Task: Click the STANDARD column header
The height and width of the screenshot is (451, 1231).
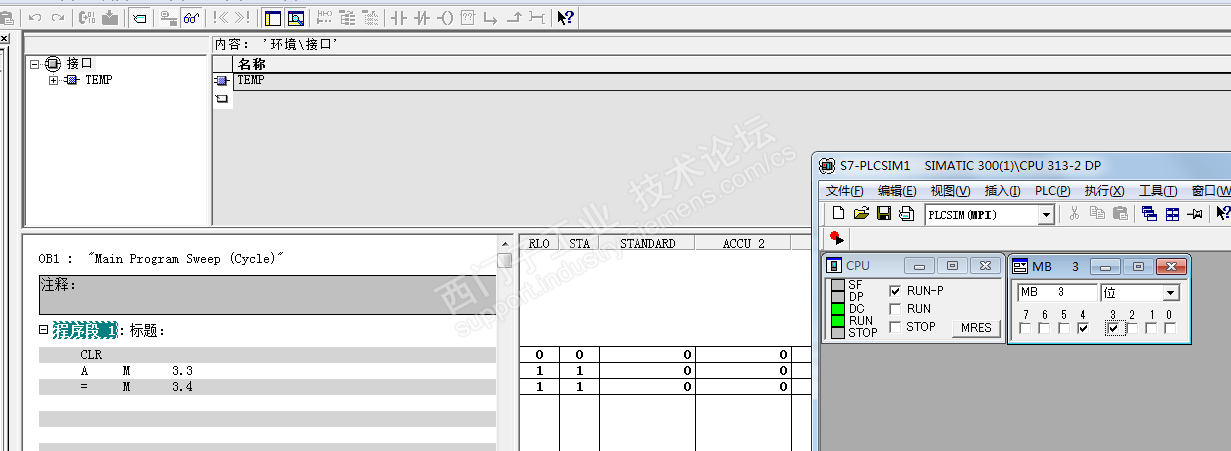Action: coord(647,243)
